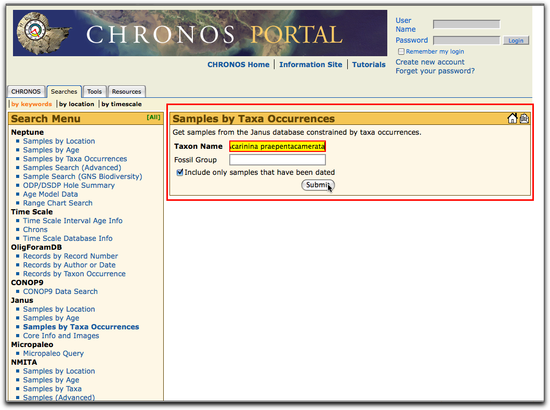Image resolution: width=550 pixels, height=410 pixels.
Task: Expand Search Menu with the [All] link
Action: click(153, 117)
